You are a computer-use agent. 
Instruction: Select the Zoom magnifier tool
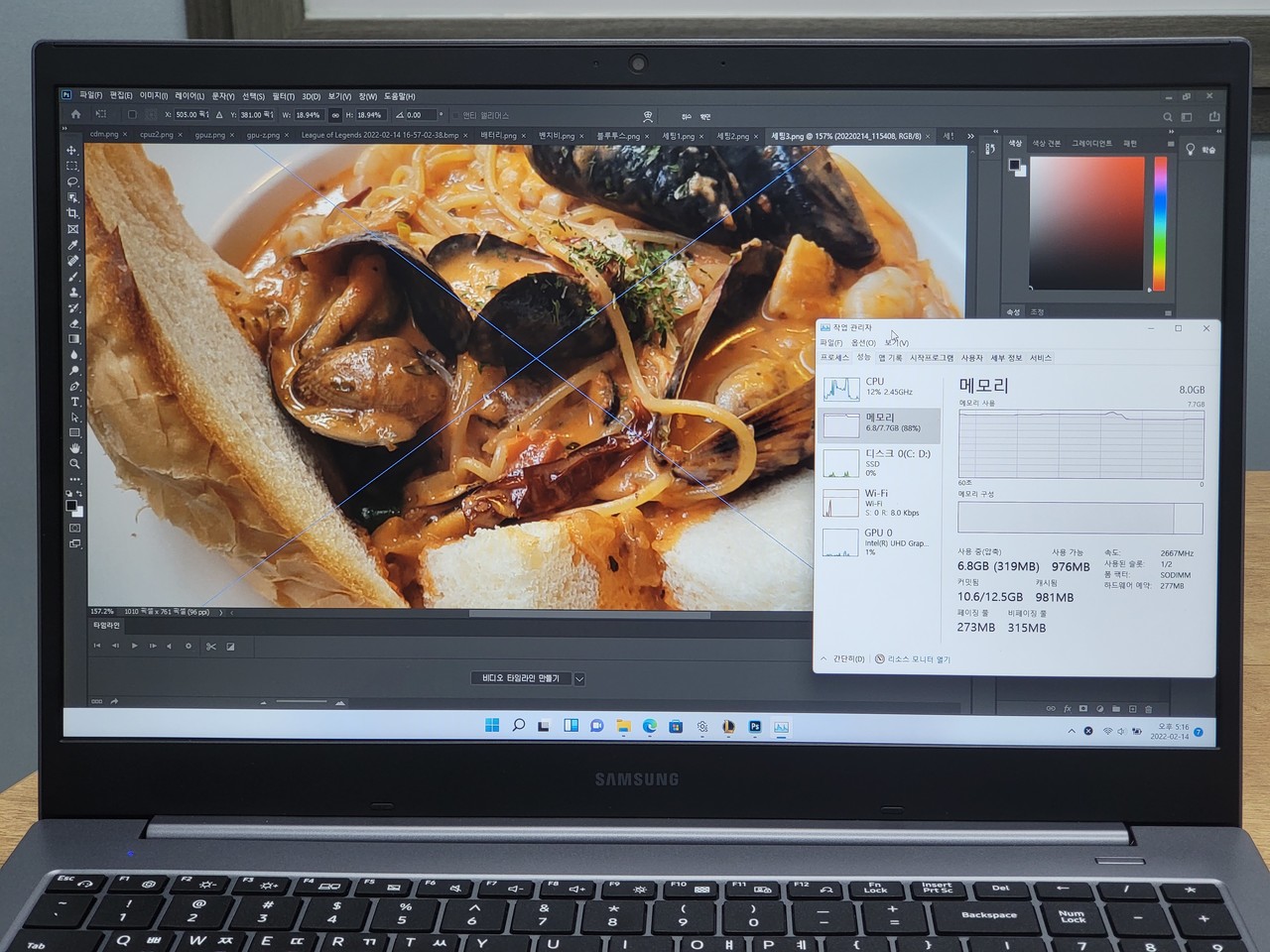pyautogui.click(x=74, y=464)
